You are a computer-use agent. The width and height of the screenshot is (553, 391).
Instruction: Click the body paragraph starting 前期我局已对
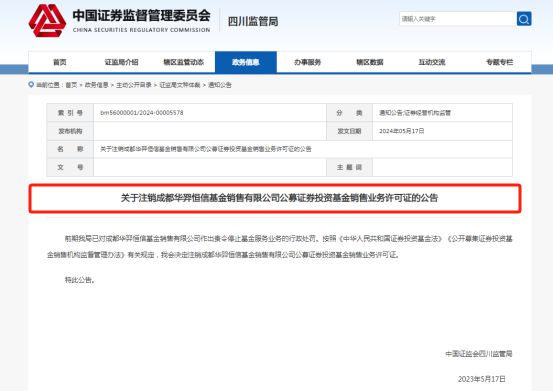click(280, 246)
